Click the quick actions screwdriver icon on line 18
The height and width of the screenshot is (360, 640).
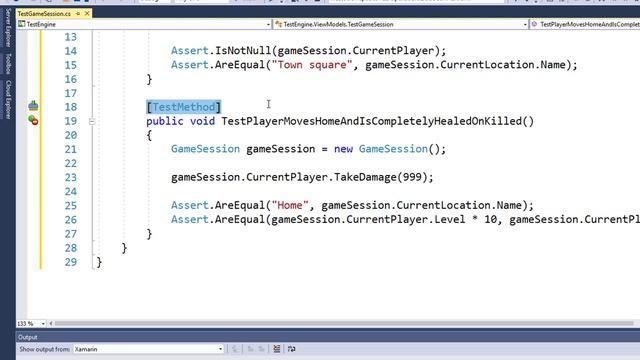tap(33, 106)
